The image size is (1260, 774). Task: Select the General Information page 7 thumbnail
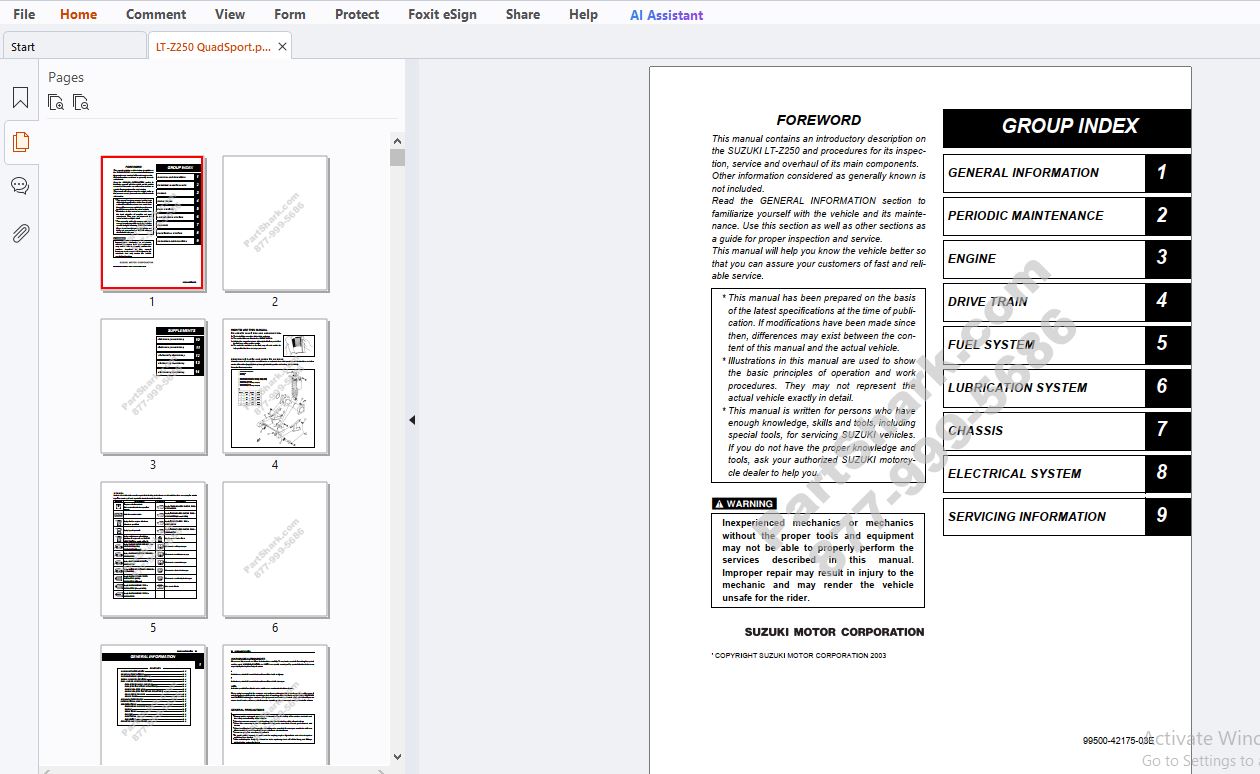pyautogui.click(x=152, y=704)
